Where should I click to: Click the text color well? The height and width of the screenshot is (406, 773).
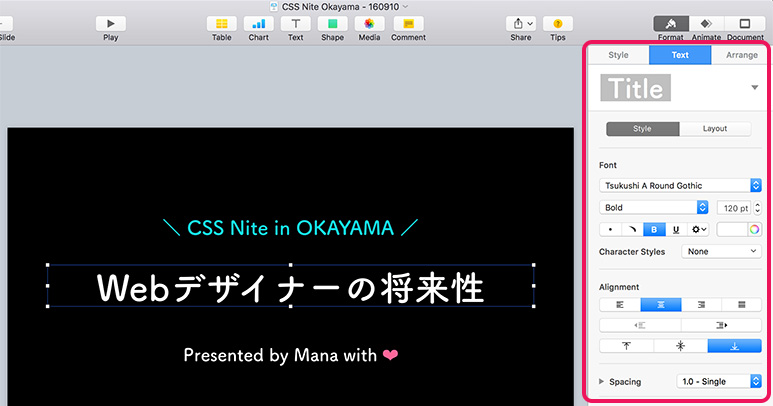coord(732,230)
